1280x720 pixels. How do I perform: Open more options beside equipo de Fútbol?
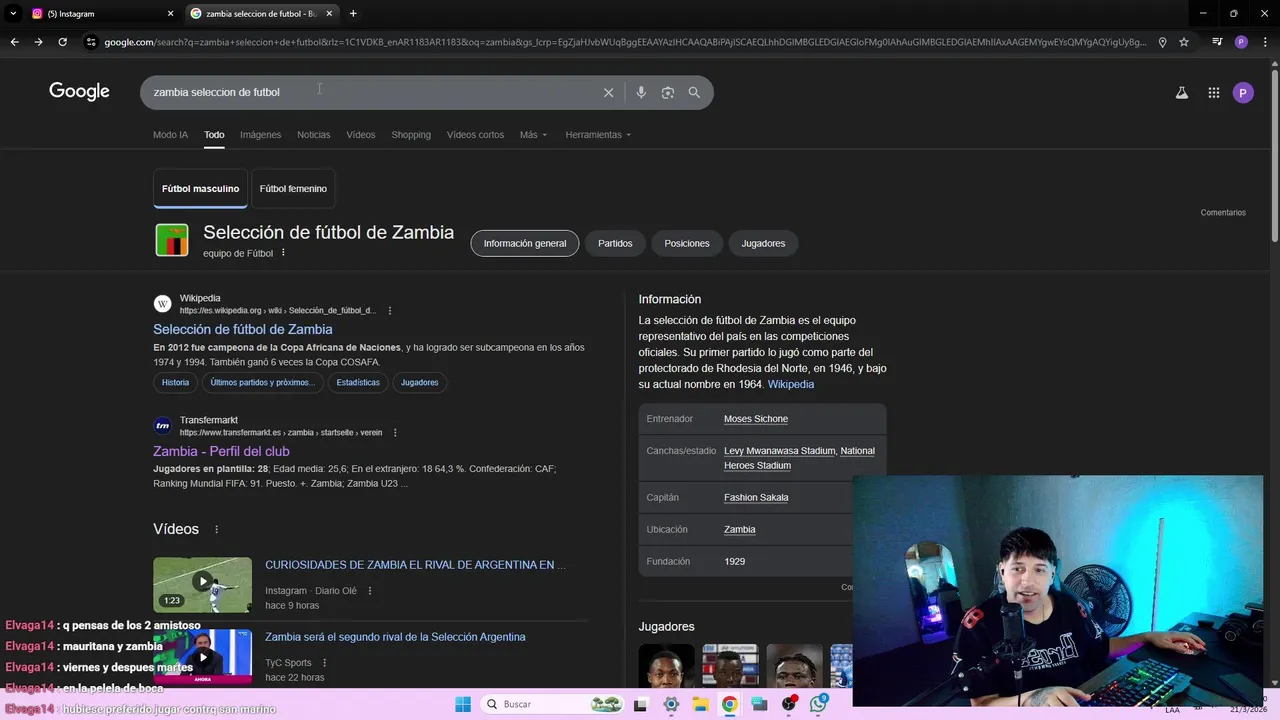[283, 253]
